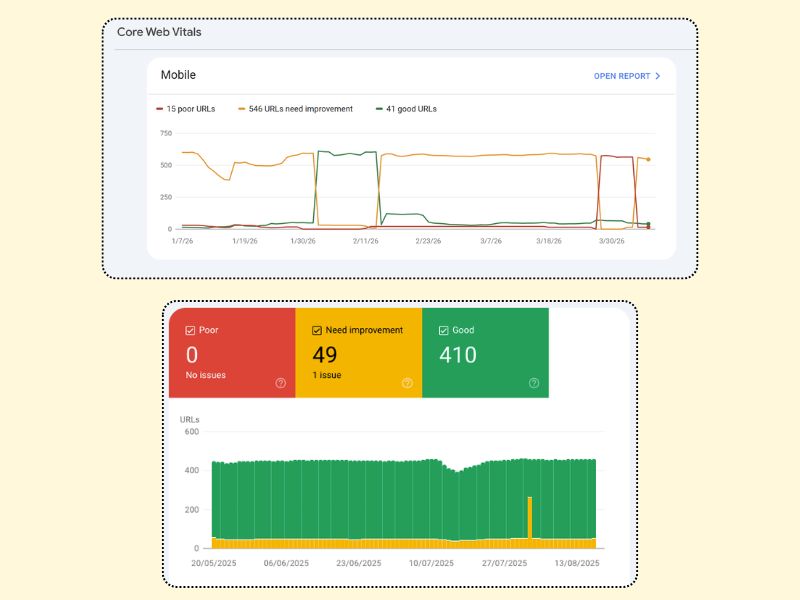The image size is (800, 600).
Task: Click the 27/07/2025 date axis label
Action: (504, 563)
